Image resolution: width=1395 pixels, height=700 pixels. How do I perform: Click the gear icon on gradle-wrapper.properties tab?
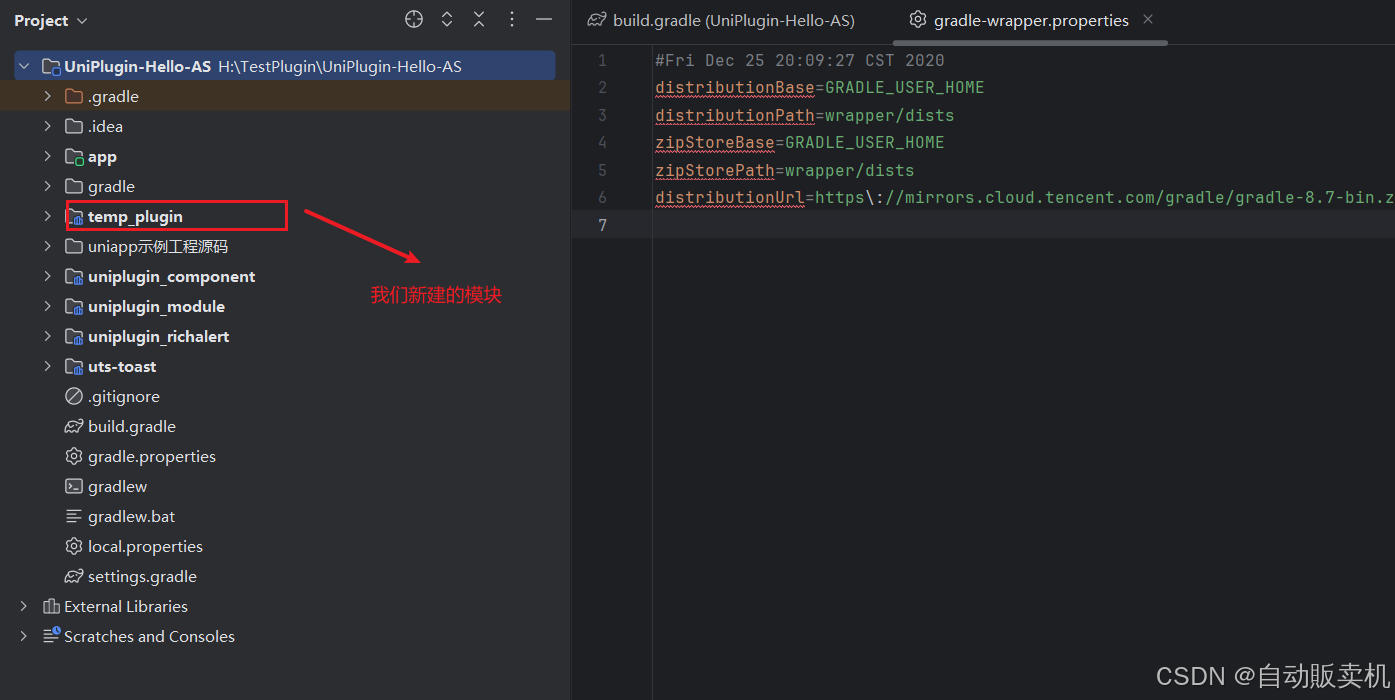tap(918, 20)
